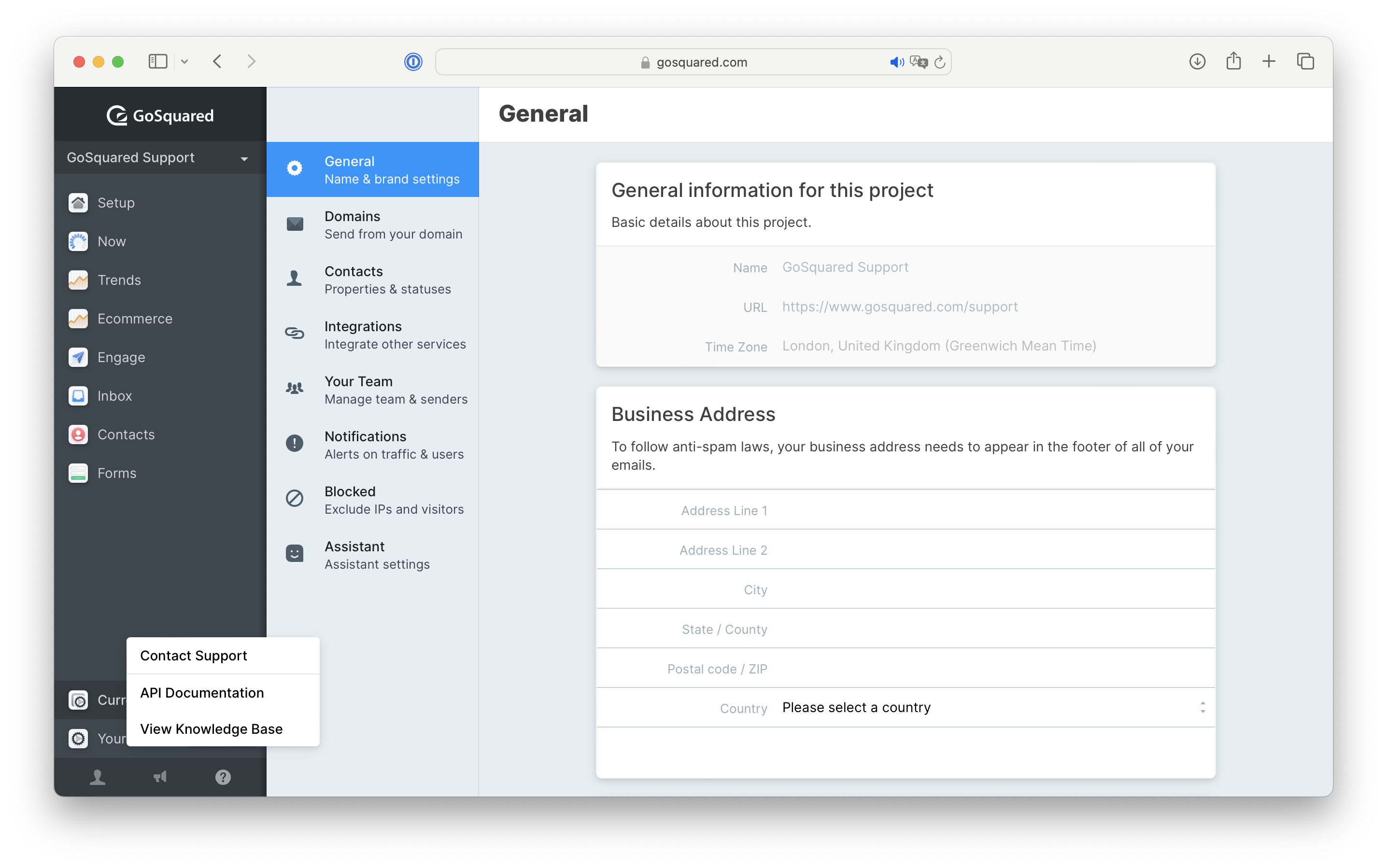Open Domains settings section

click(x=373, y=224)
